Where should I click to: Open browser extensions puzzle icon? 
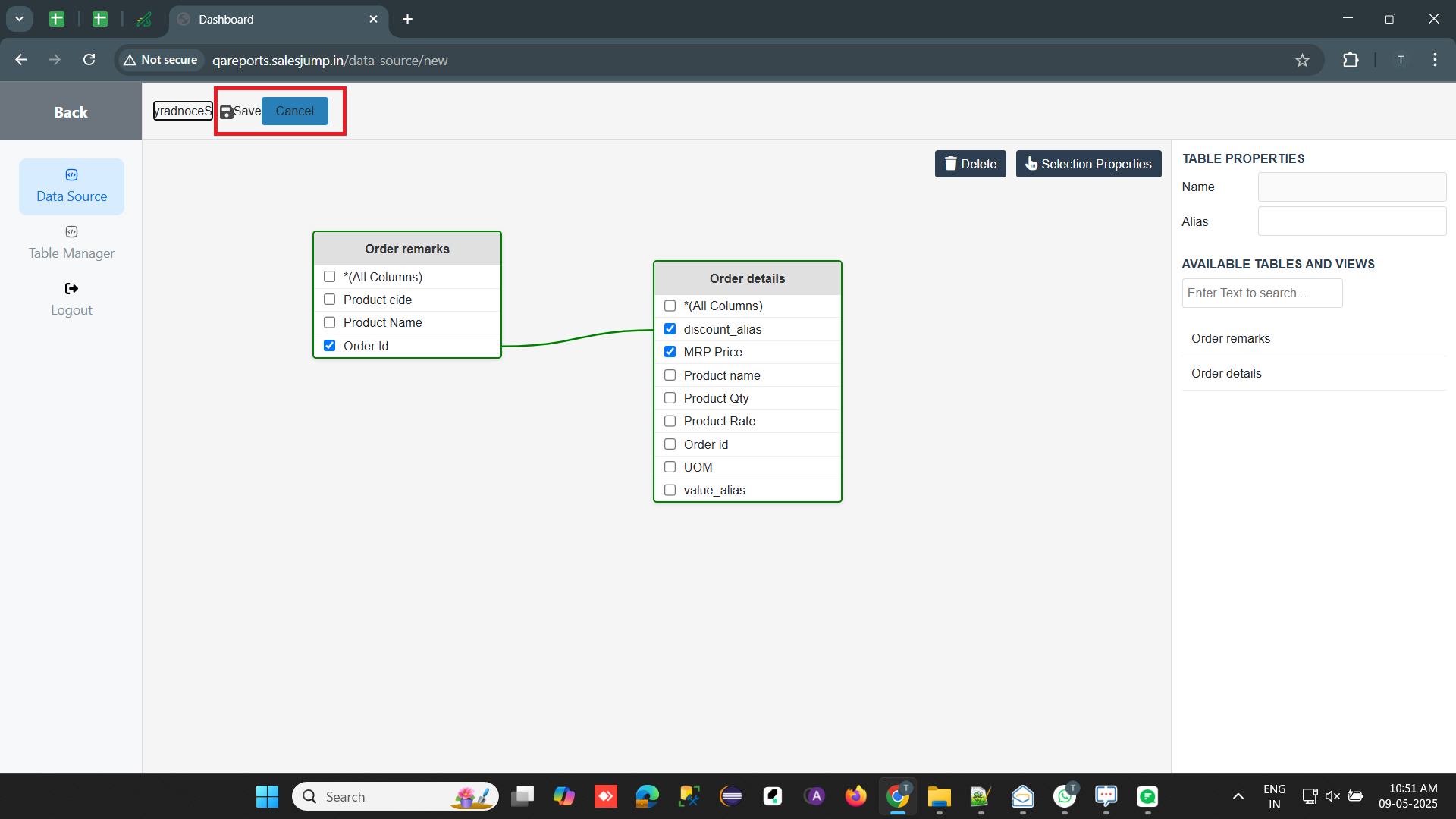[x=1351, y=61]
